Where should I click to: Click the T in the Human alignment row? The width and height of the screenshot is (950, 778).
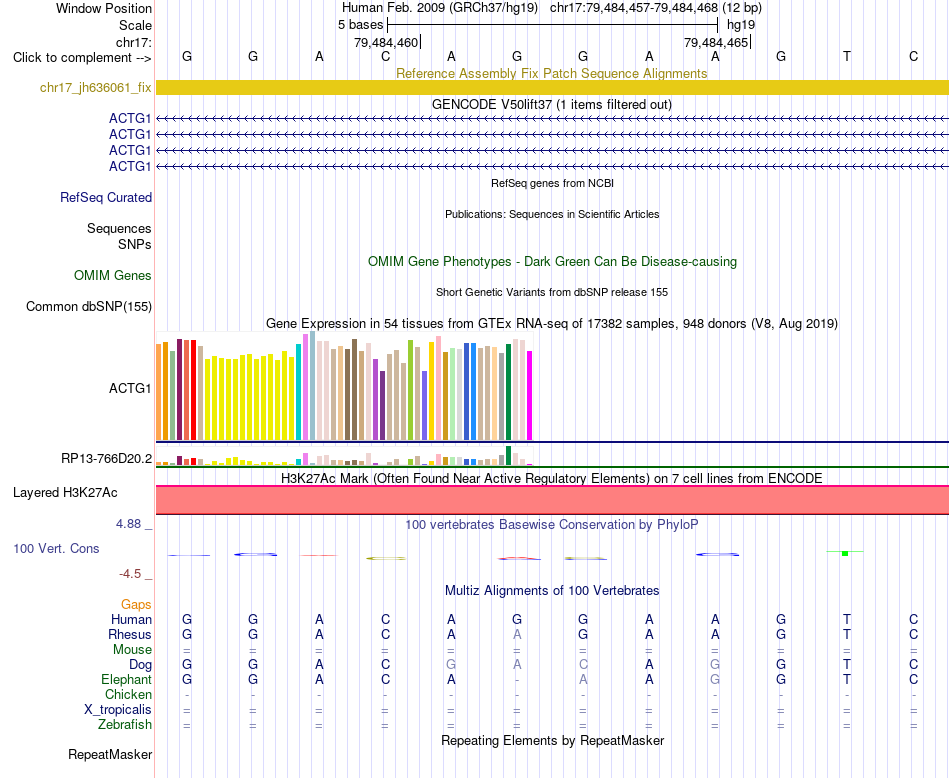847,619
